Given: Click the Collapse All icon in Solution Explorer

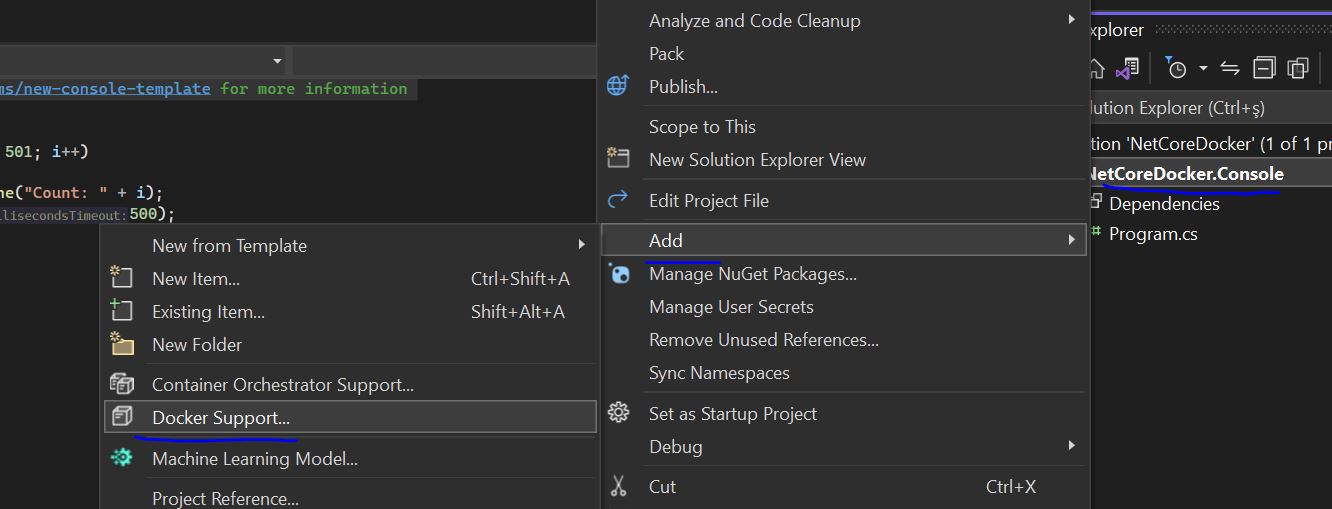Looking at the screenshot, I should 1265,68.
